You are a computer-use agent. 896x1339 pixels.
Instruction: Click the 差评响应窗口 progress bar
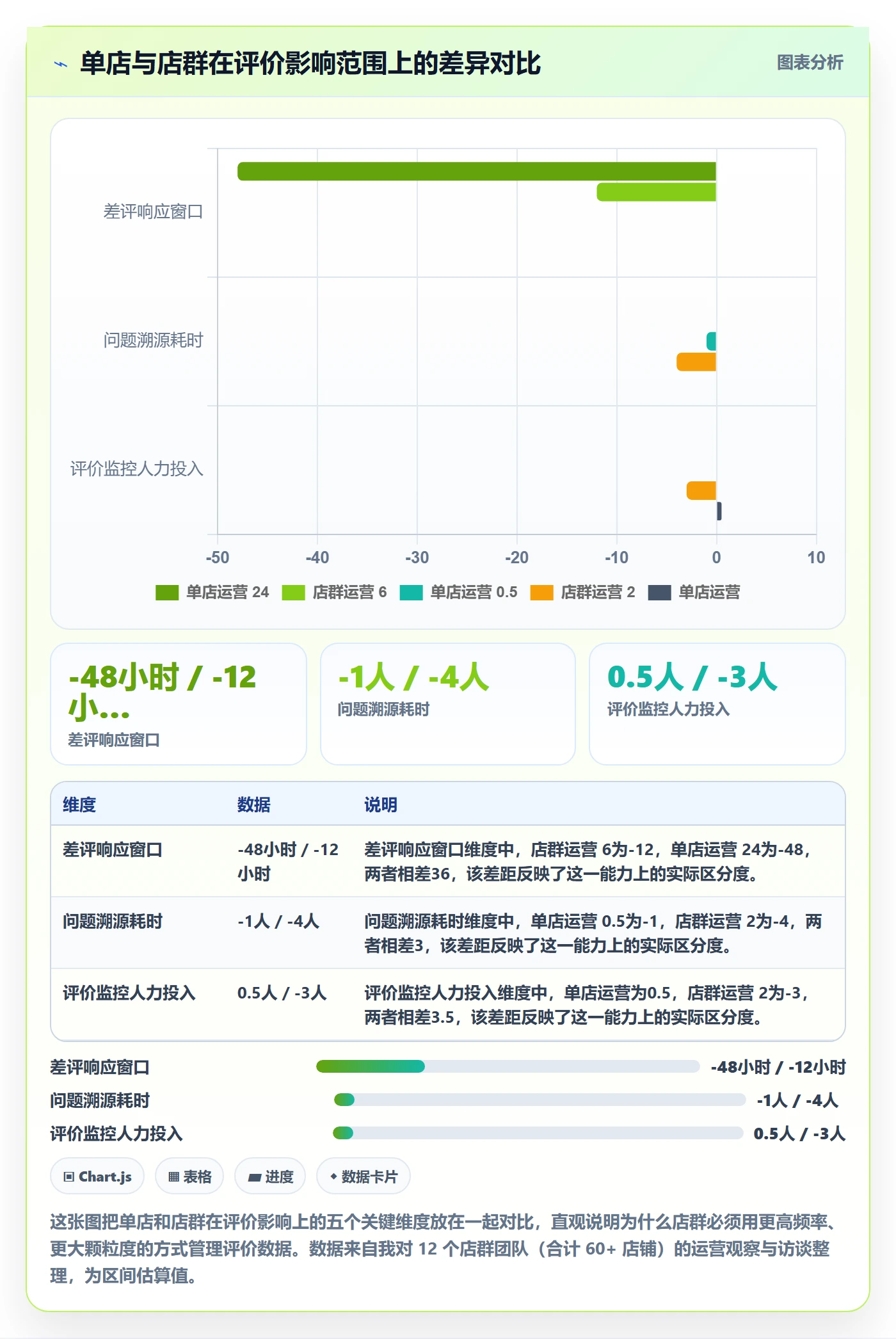point(508,1066)
